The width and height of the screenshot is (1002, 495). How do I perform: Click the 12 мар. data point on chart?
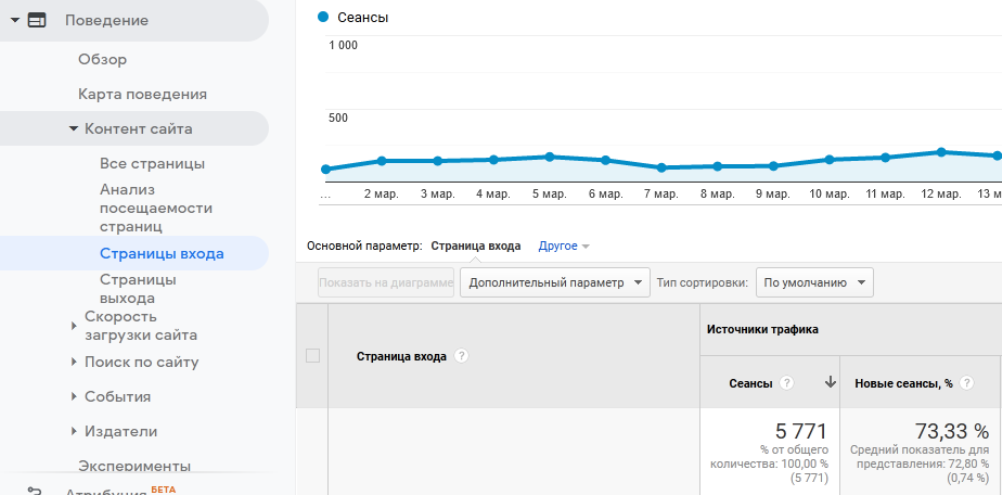pos(941,152)
